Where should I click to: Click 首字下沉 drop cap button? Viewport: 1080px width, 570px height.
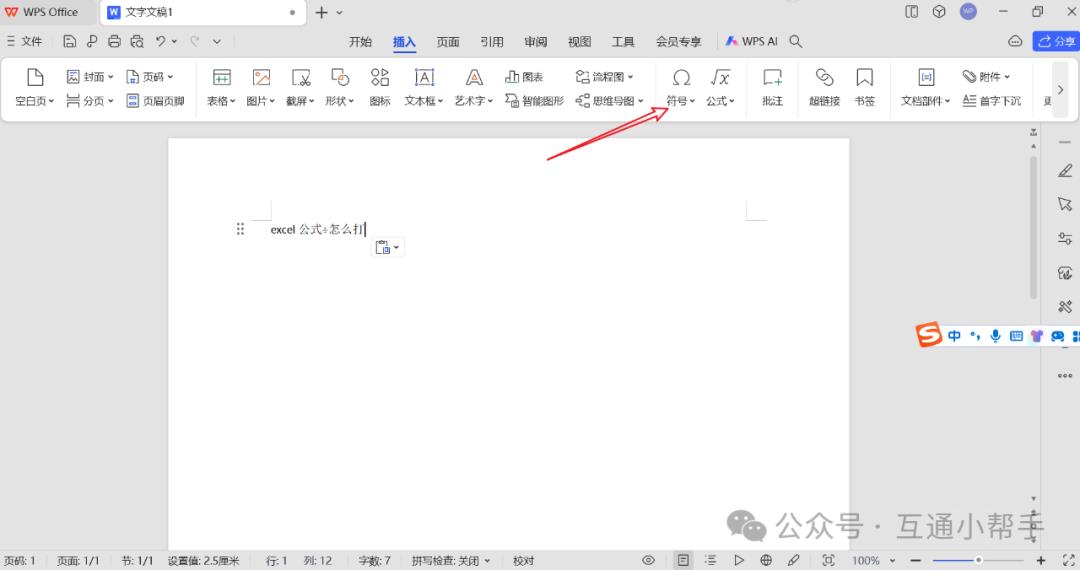point(992,101)
